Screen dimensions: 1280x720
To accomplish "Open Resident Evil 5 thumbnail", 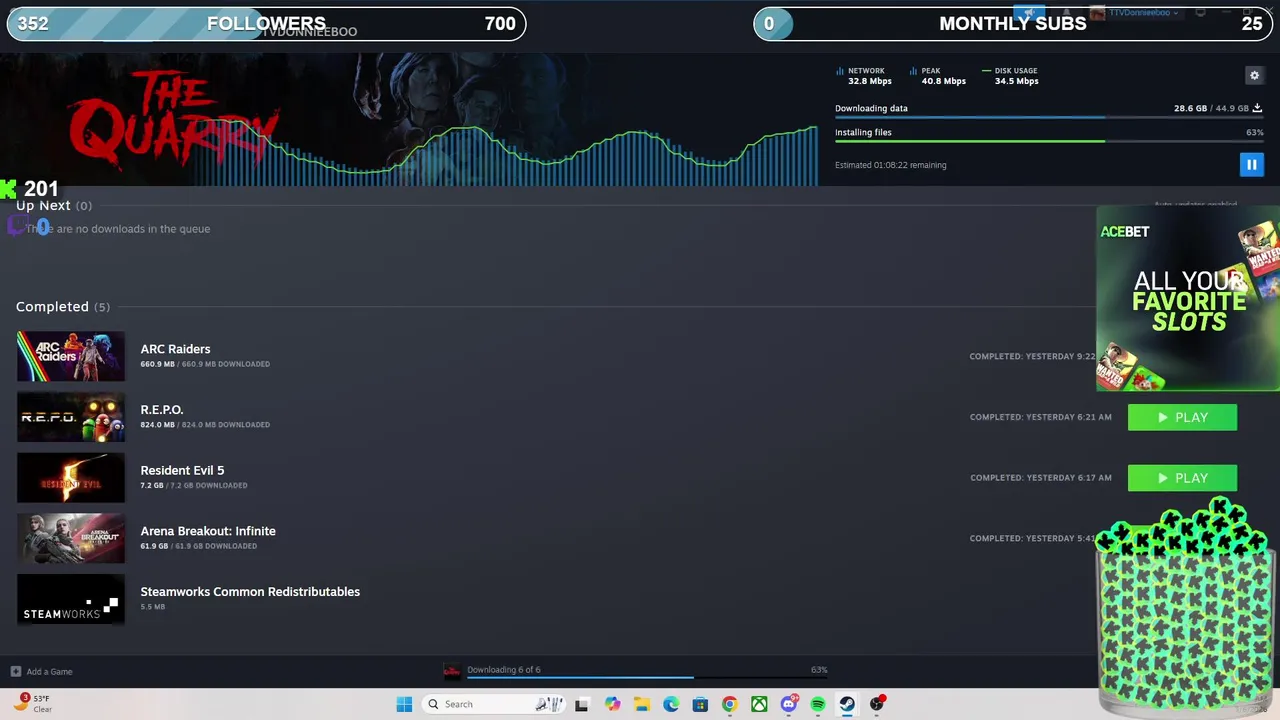I will [x=71, y=478].
